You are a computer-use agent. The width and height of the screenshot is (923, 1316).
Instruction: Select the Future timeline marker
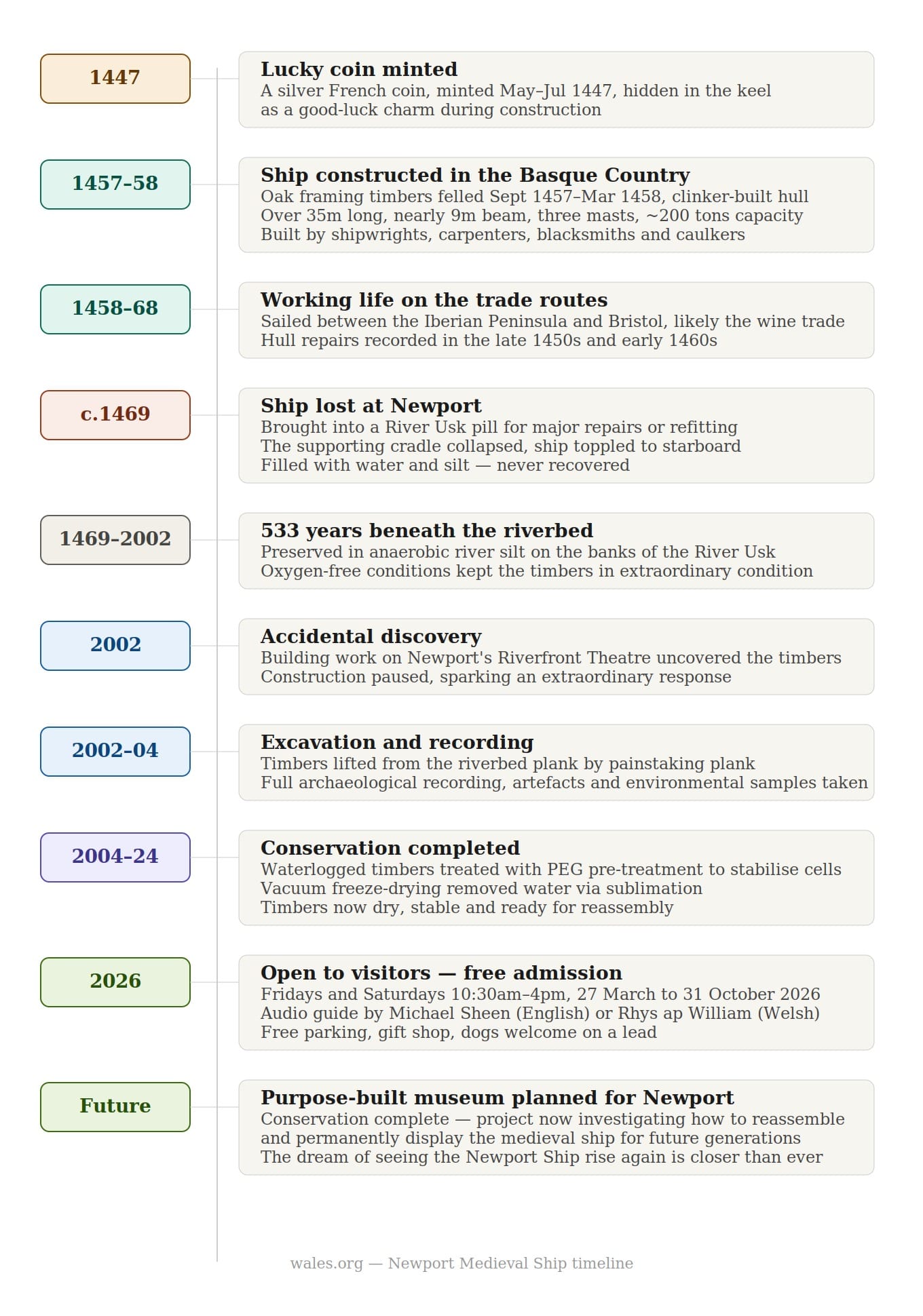point(115,1107)
